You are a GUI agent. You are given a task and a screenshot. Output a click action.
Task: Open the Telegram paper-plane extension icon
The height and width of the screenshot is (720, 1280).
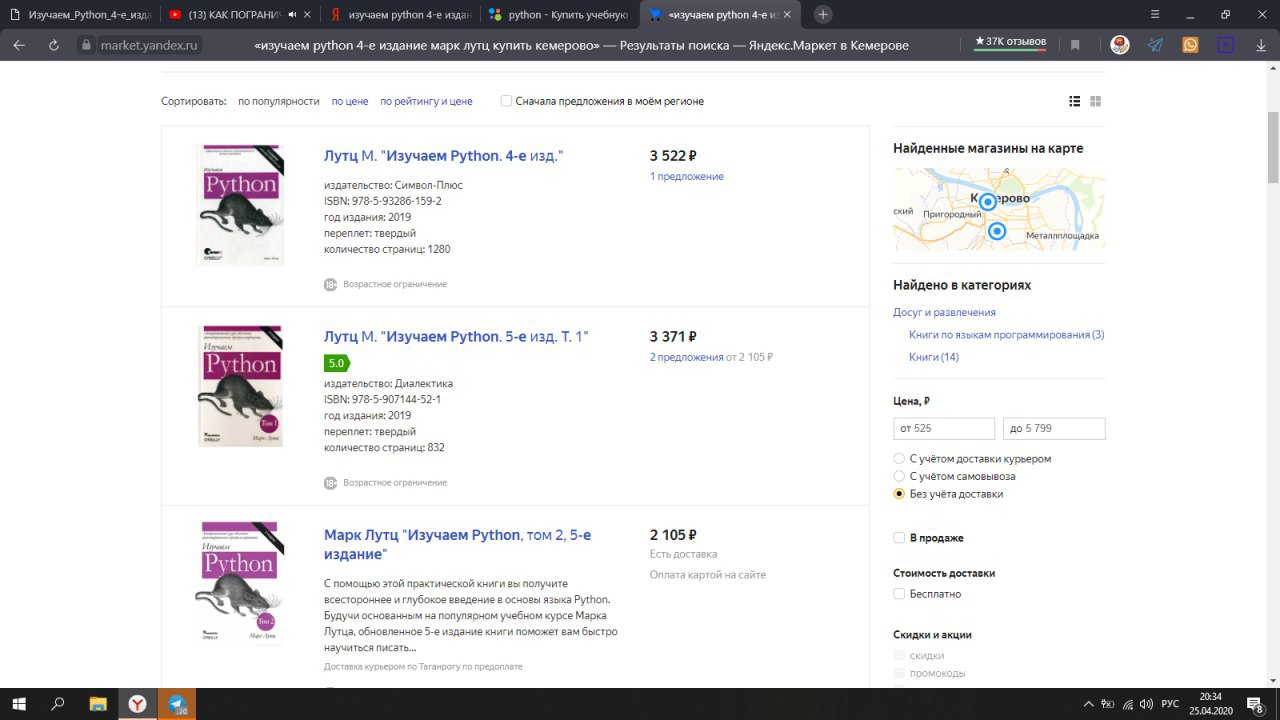pos(1156,45)
